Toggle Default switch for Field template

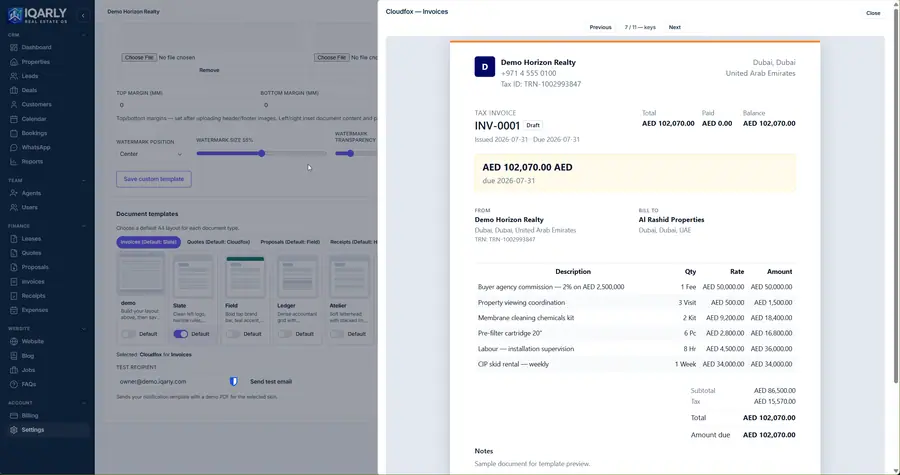coord(232,334)
